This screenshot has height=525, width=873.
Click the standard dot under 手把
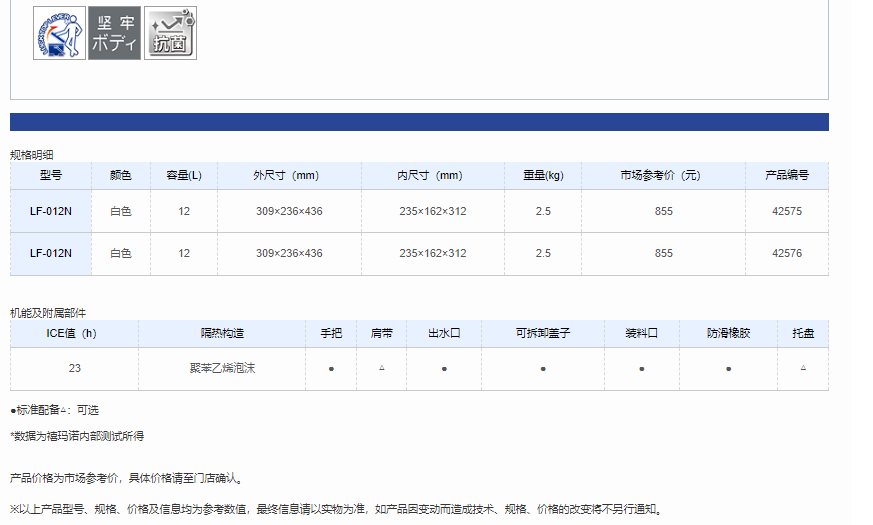click(x=331, y=369)
